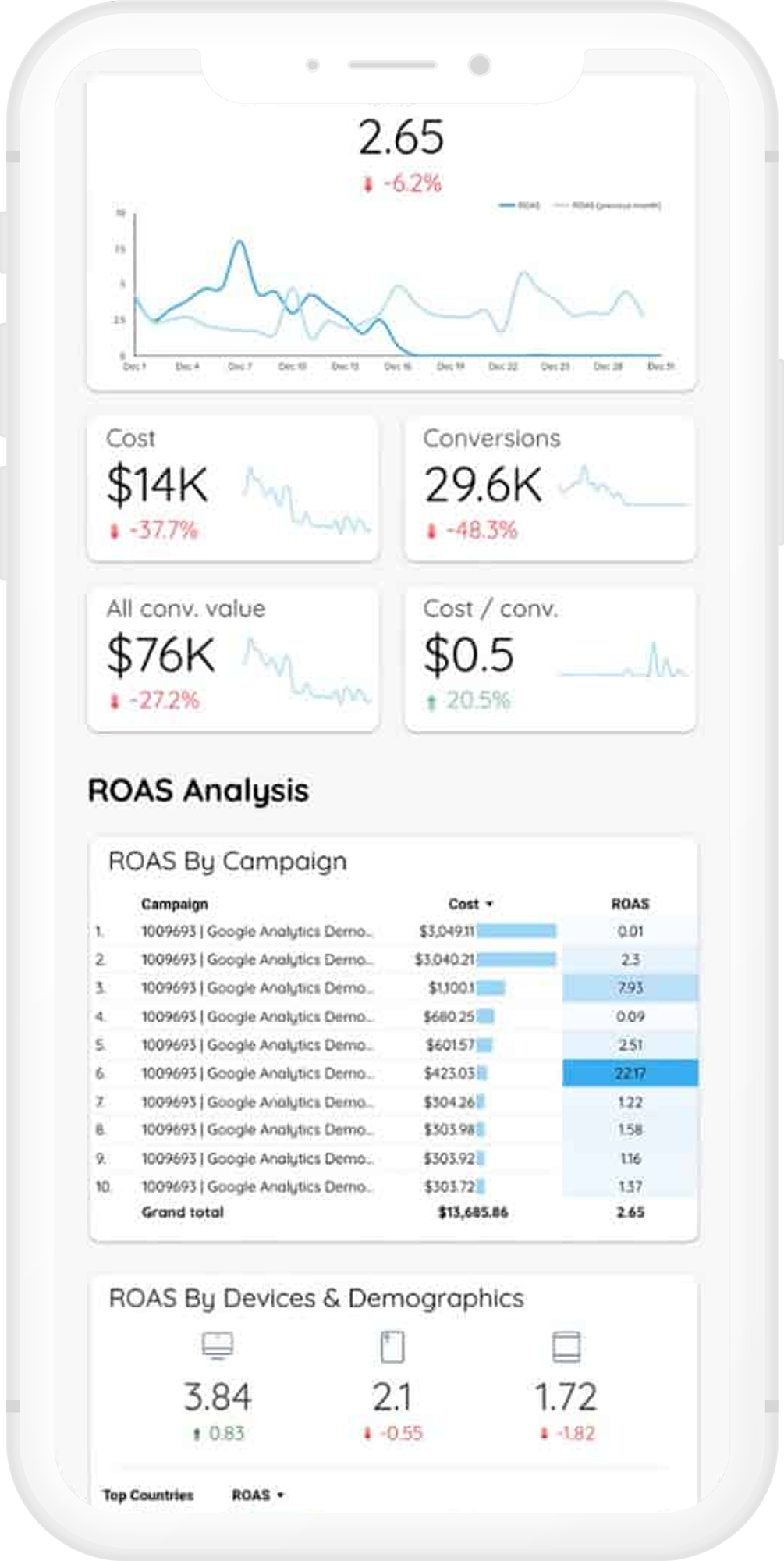Select the campaign row with $423.03 cost
Image resolution: width=784 pixels, height=1561 pixels.
click(257, 1073)
